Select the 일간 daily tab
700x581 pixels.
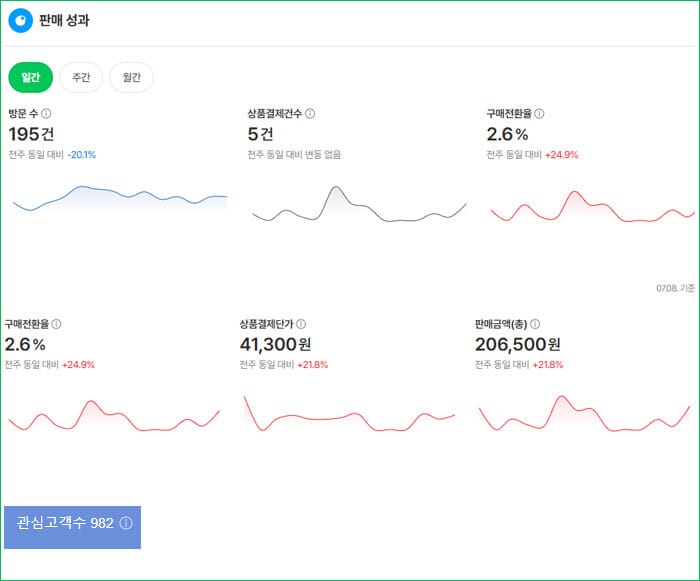pos(31,77)
